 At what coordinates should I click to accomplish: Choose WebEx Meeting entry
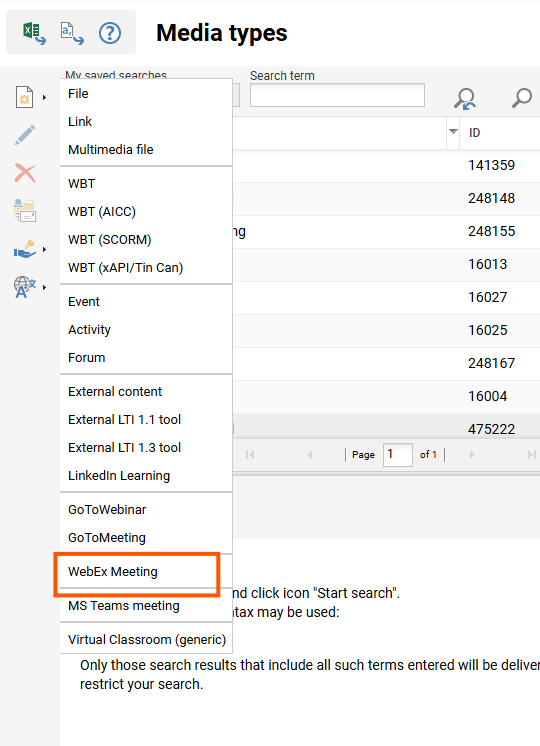(146, 571)
